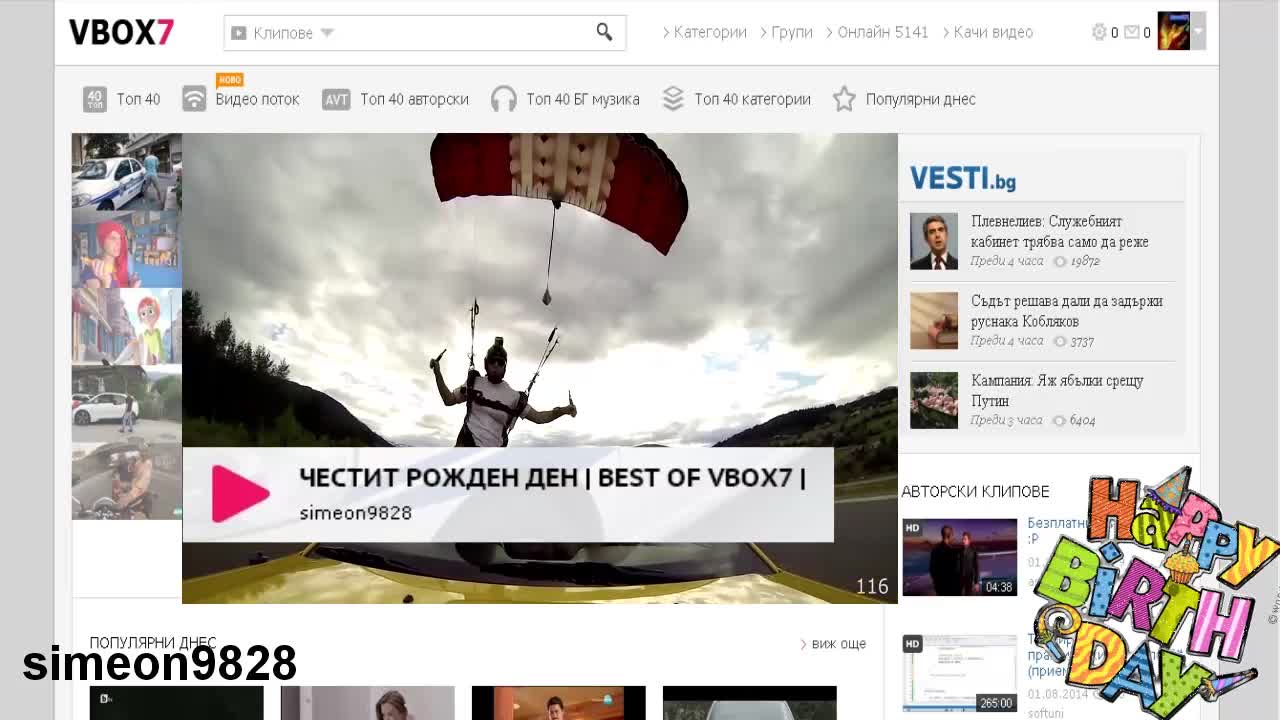The width and height of the screenshot is (1280, 720).
Task: Open Видео поток wifi icon
Action: (194, 99)
